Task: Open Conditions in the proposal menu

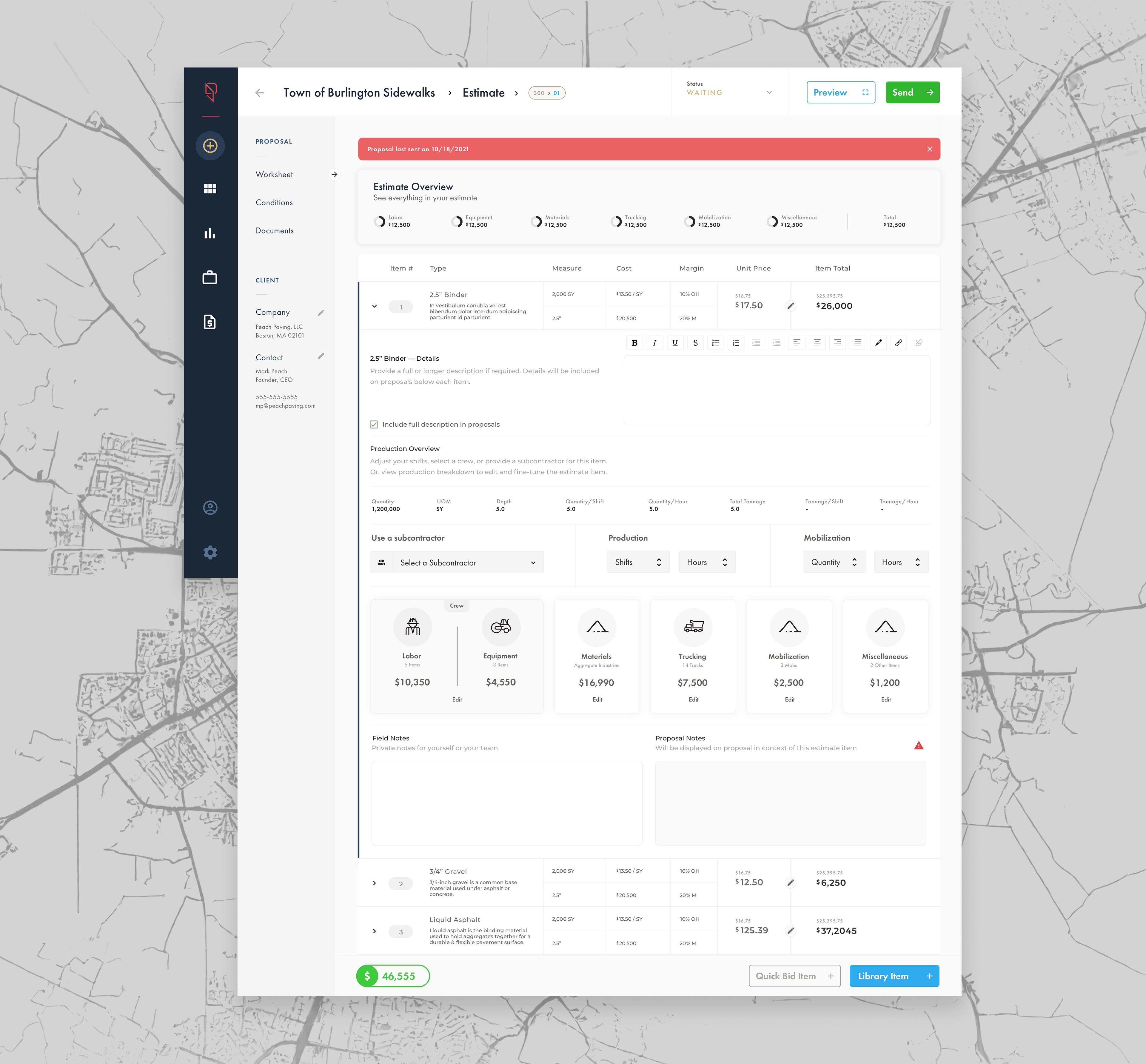Action: [x=274, y=203]
